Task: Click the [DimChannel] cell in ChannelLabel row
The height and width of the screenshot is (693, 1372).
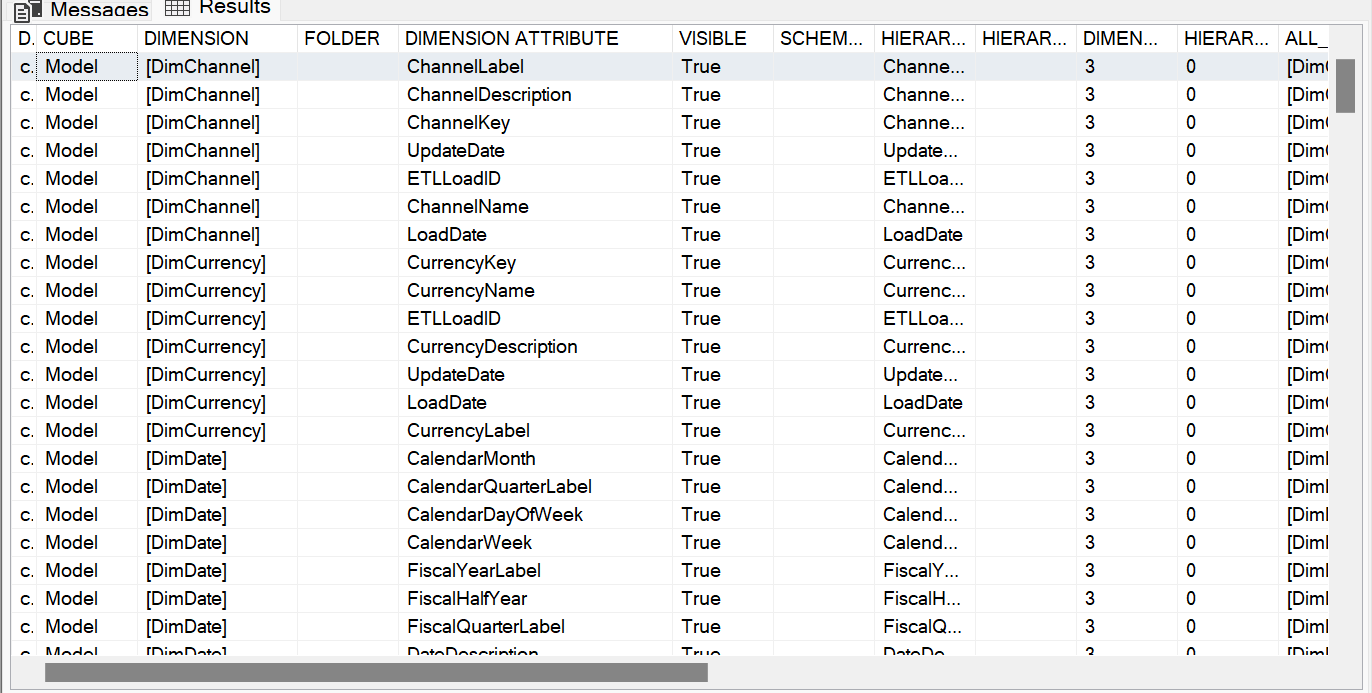Action: point(217,67)
